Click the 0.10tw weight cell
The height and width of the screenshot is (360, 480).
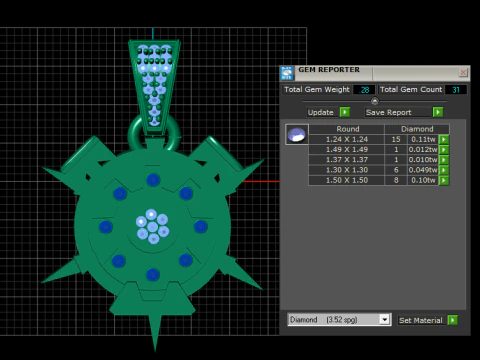[x=423, y=180]
